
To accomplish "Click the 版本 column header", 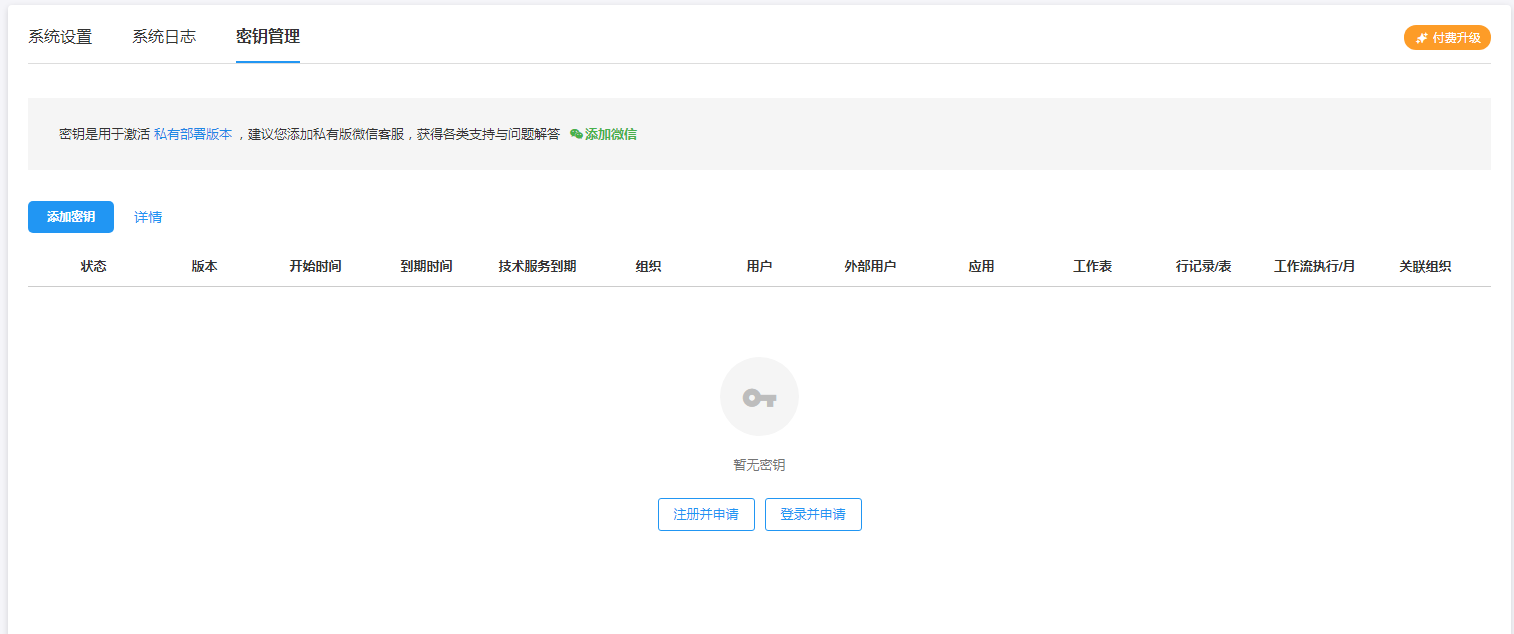I will [x=205, y=267].
